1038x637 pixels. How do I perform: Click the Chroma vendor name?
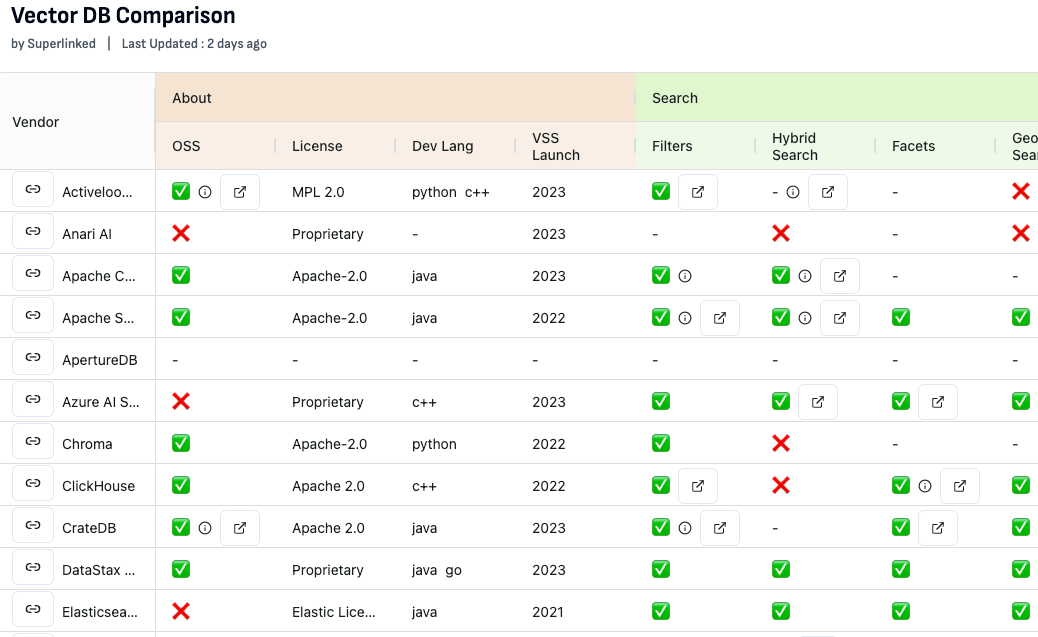(87, 444)
